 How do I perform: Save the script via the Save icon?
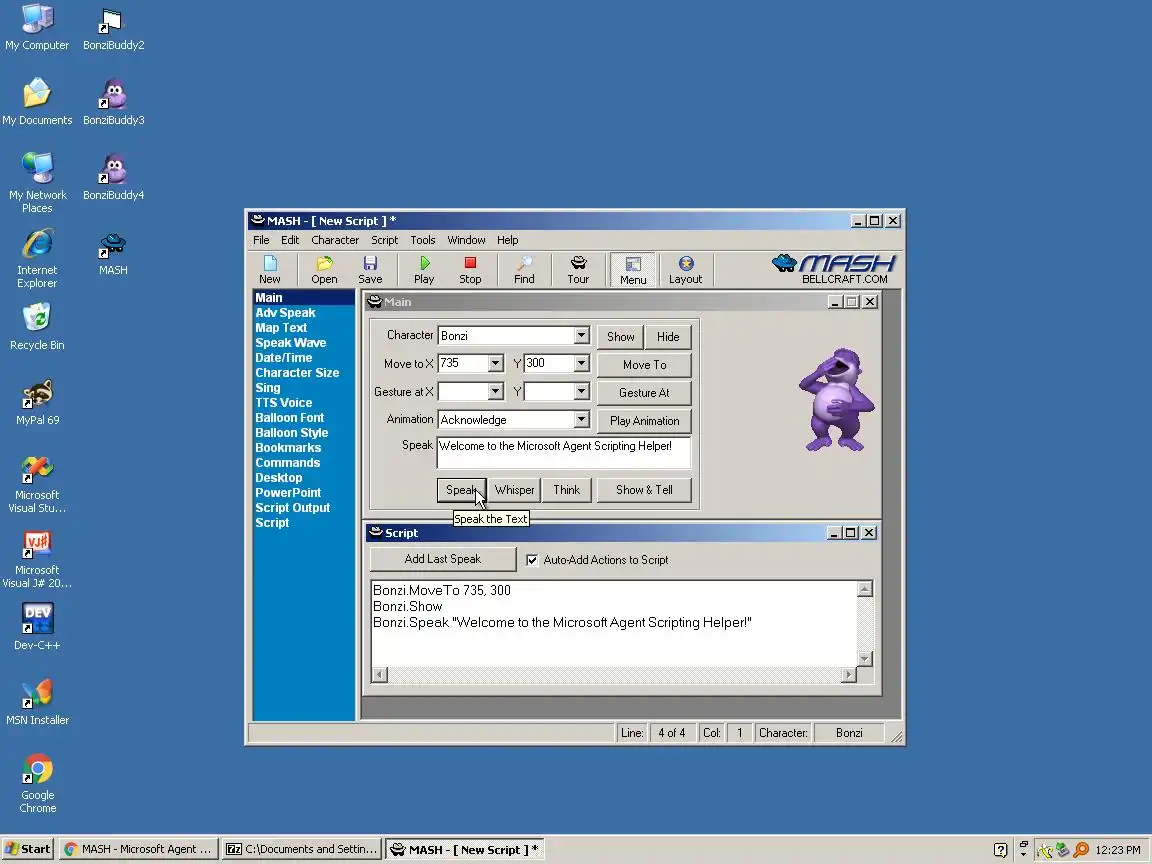point(370,270)
